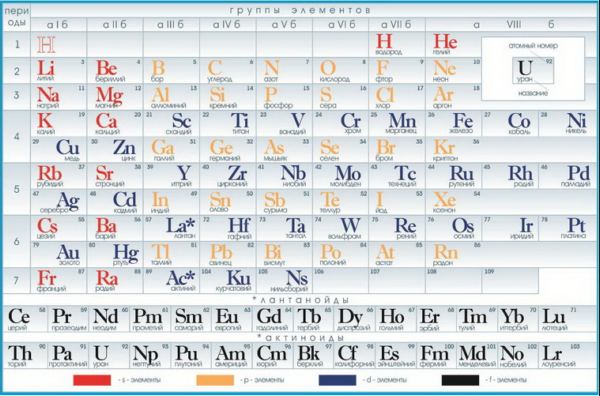Click the Cu медь element

tap(59, 150)
